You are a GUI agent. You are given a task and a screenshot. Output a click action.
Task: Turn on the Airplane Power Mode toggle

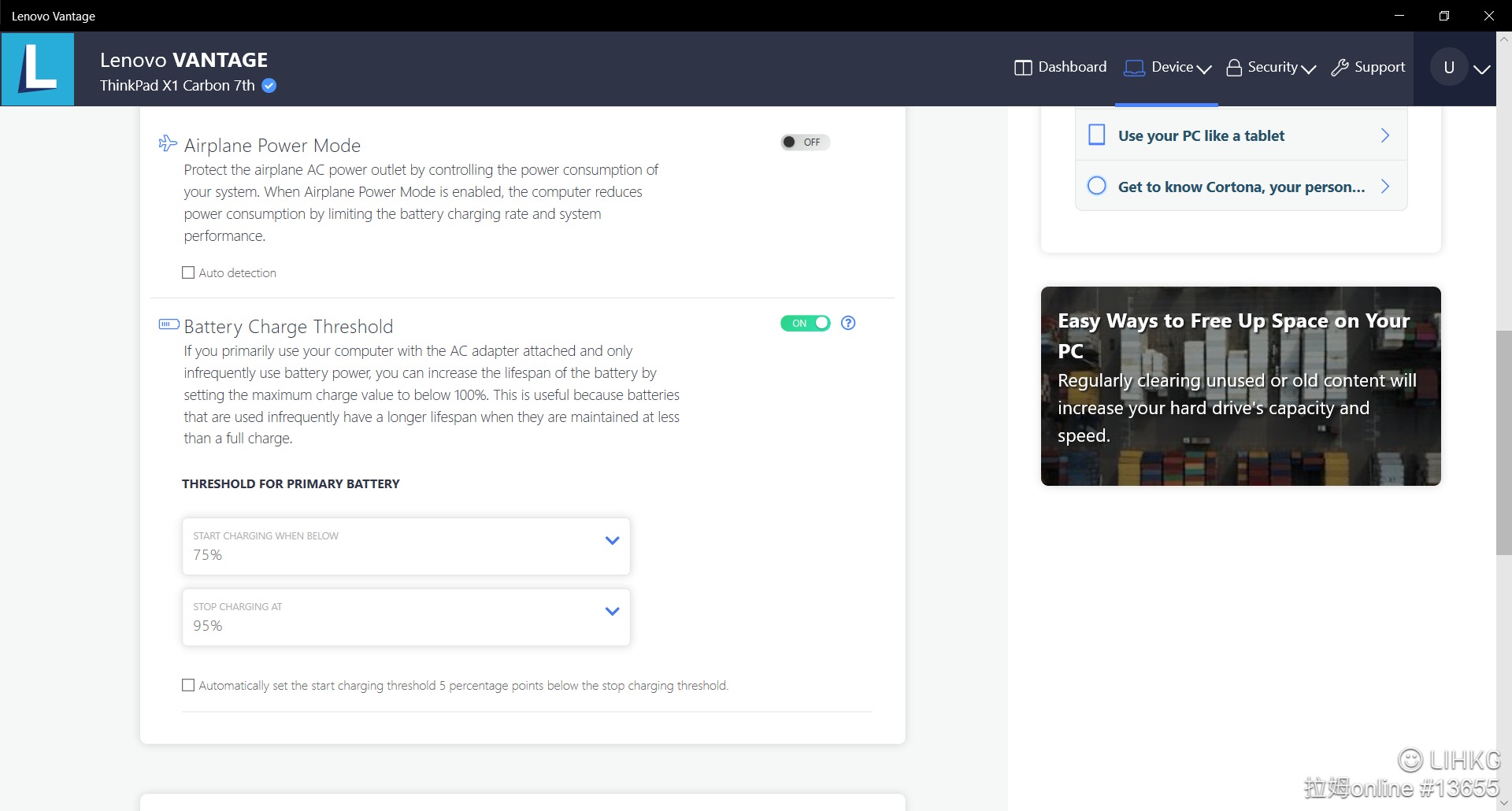click(x=805, y=142)
